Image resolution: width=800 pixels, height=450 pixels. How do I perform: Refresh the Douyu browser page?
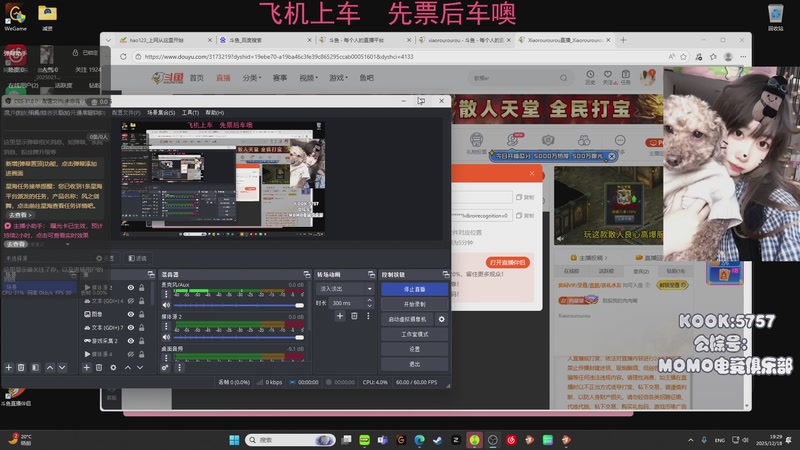[x=123, y=57]
